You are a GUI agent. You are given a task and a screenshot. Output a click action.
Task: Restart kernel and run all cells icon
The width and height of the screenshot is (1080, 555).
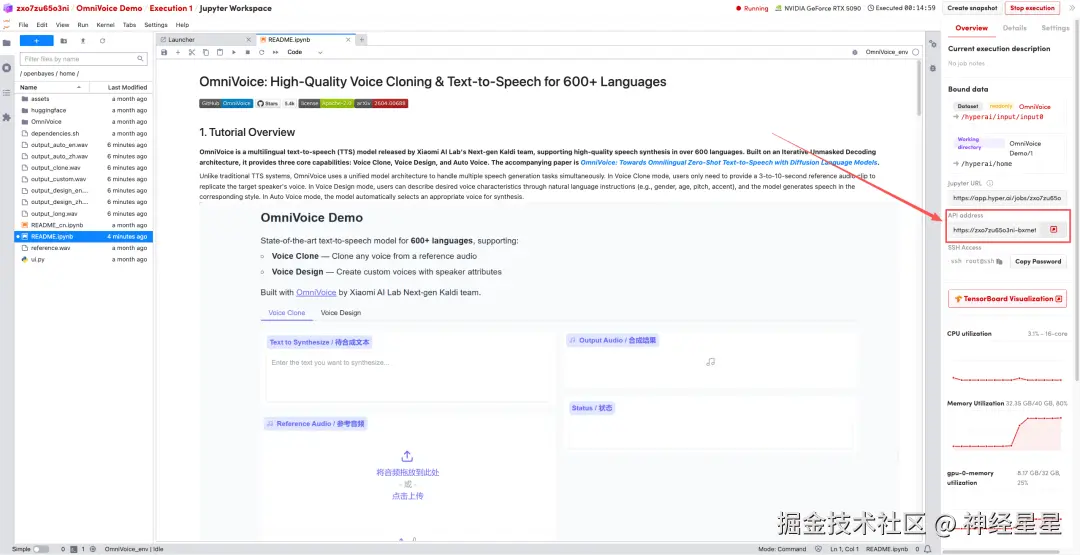point(276,52)
